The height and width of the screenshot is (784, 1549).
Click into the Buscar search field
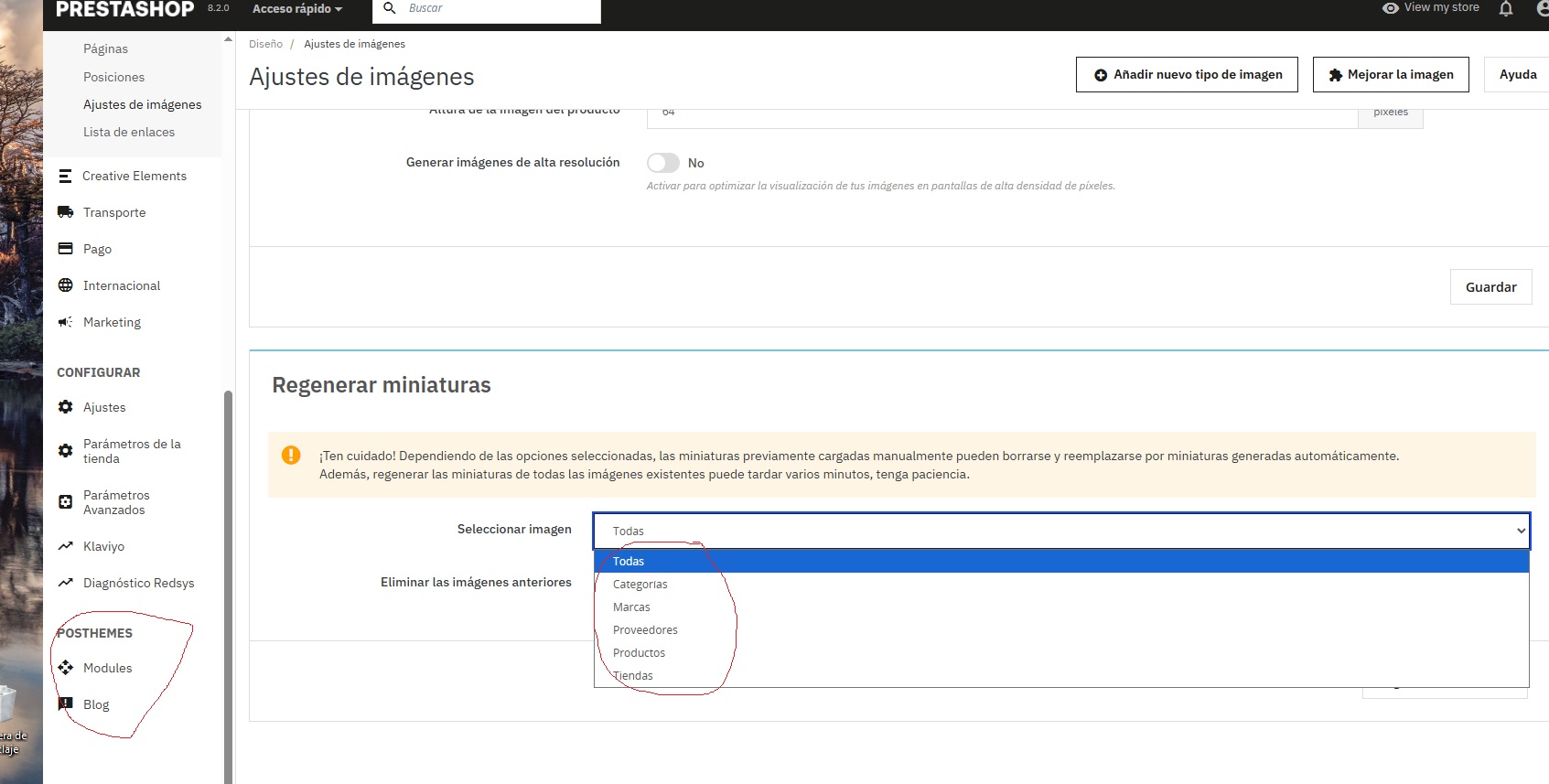pos(499,8)
